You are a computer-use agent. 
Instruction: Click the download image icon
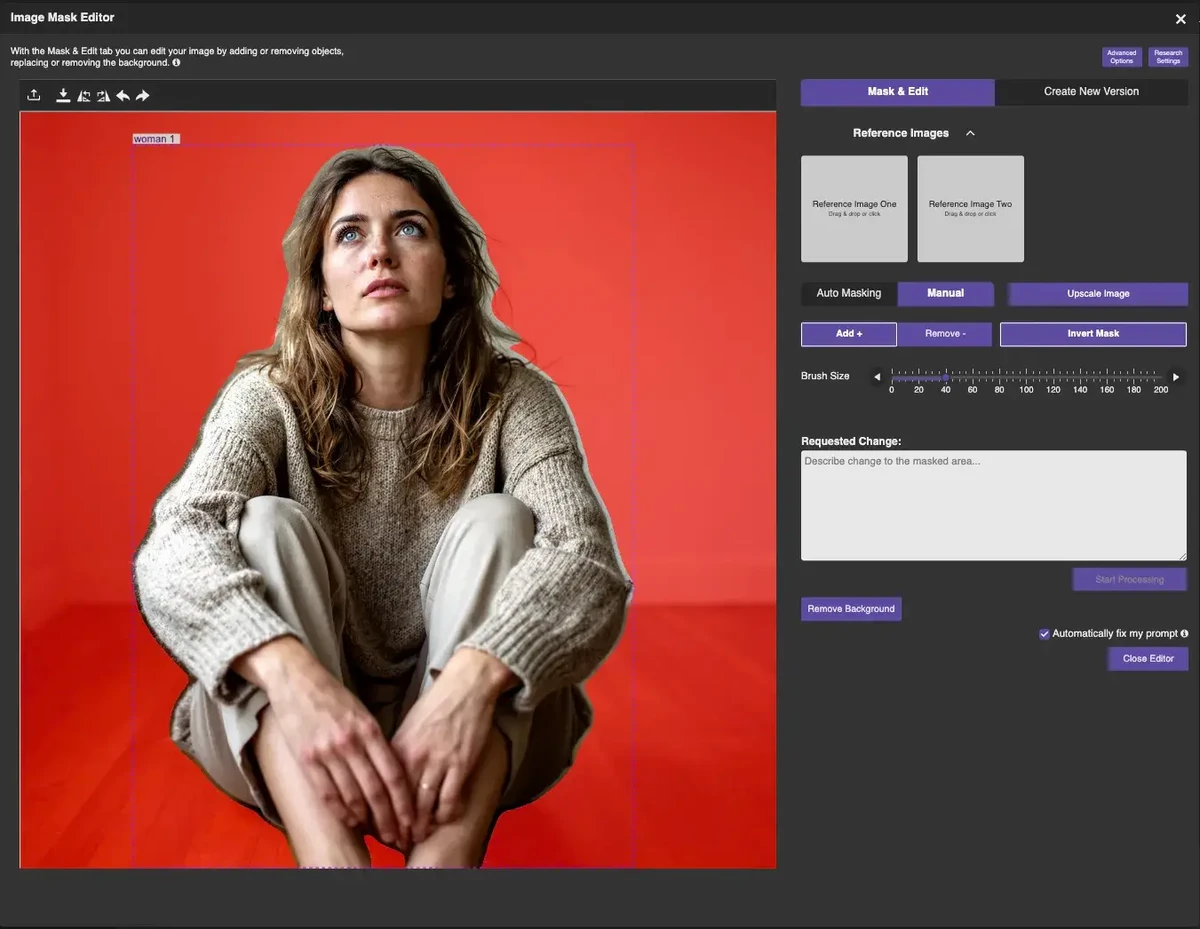point(63,96)
